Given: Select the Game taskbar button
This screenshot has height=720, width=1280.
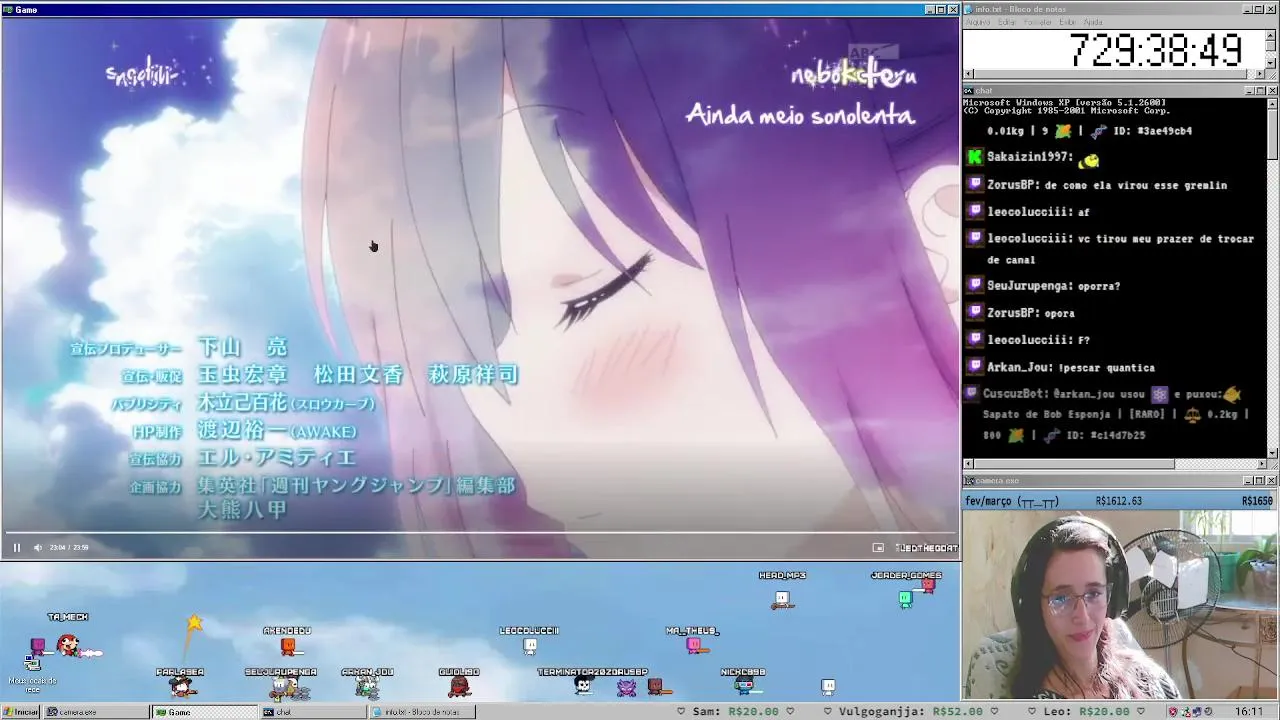Looking at the screenshot, I should [x=204, y=712].
